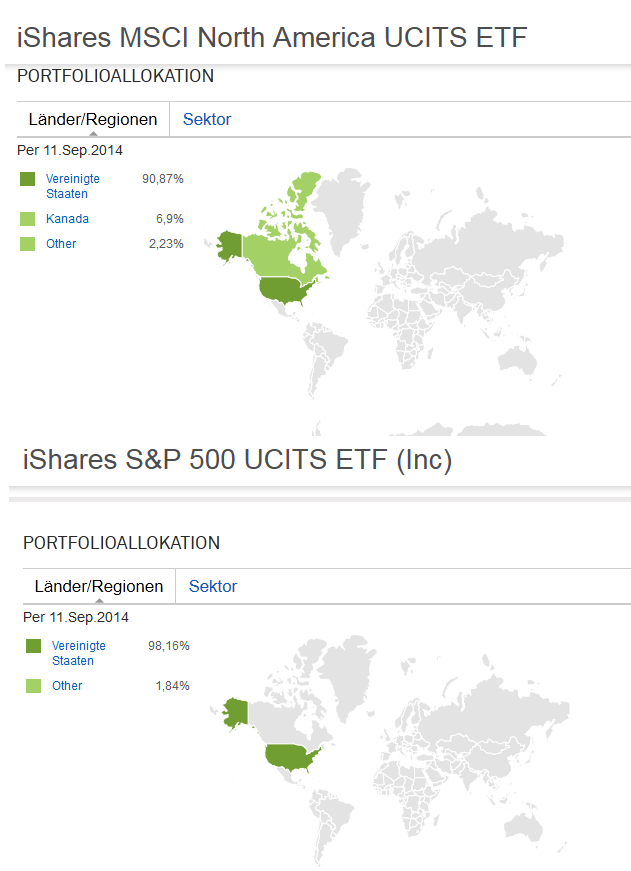Image resolution: width=631 pixels, height=871 pixels.
Task: Click Vereinigte Staaten link in MSCI North America legend
Action: 68,186
